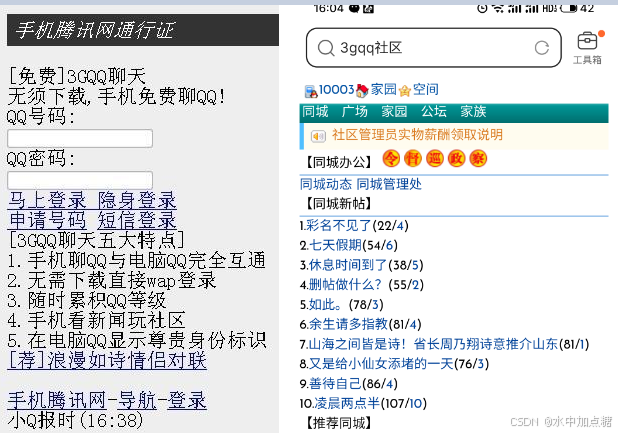The height and width of the screenshot is (433, 618).
Task: Click the search magnifier icon
Action: pos(326,48)
